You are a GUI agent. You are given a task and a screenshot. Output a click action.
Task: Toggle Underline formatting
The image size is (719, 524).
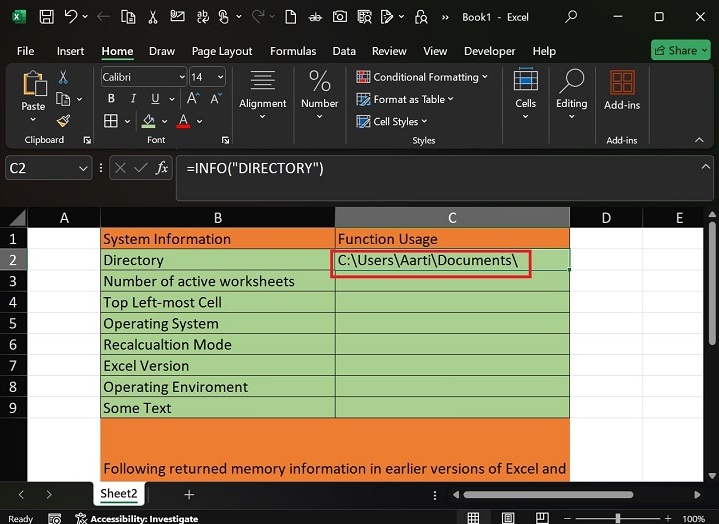click(x=153, y=99)
